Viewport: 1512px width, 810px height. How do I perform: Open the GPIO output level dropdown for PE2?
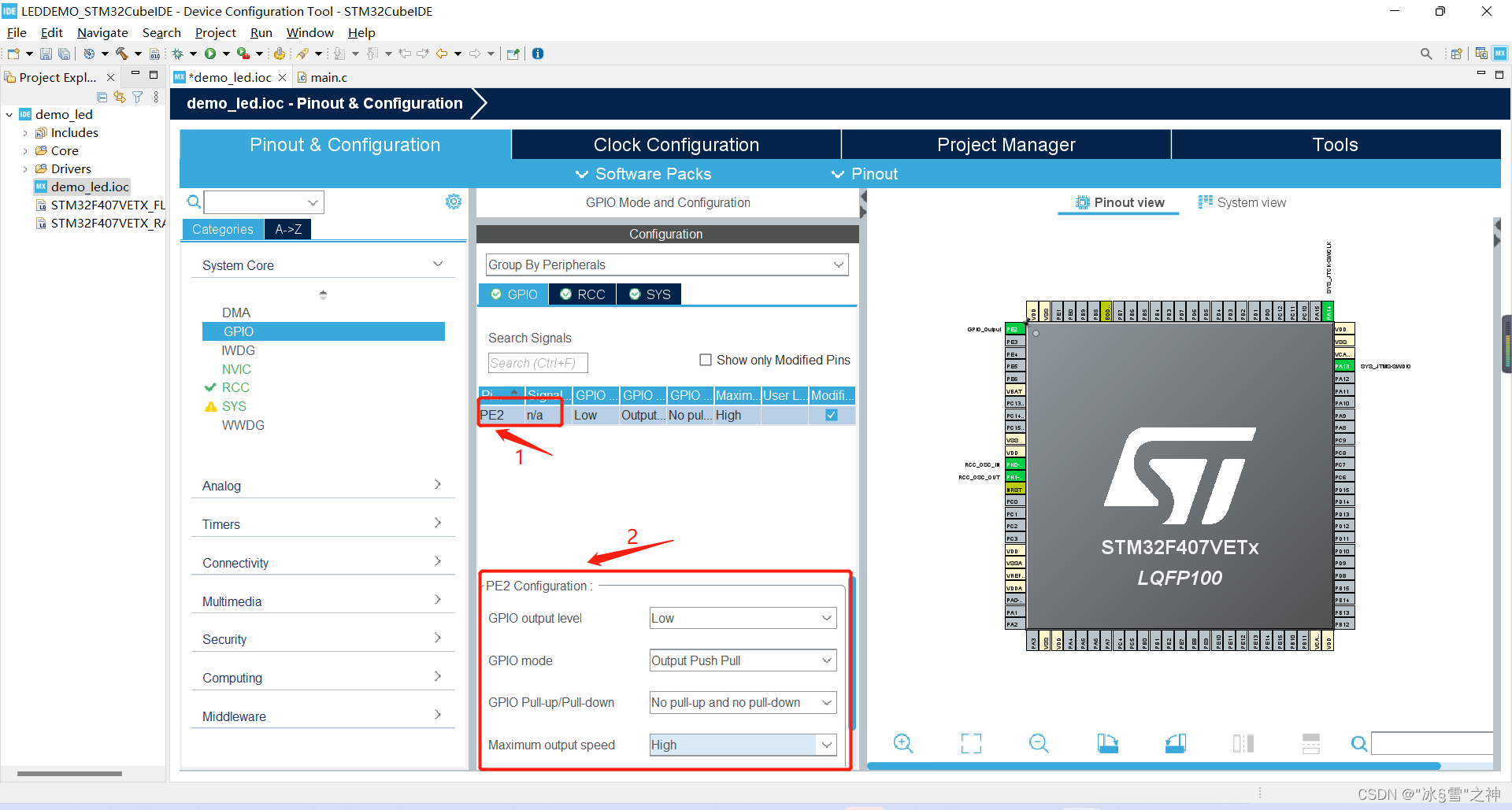point(826,618)
